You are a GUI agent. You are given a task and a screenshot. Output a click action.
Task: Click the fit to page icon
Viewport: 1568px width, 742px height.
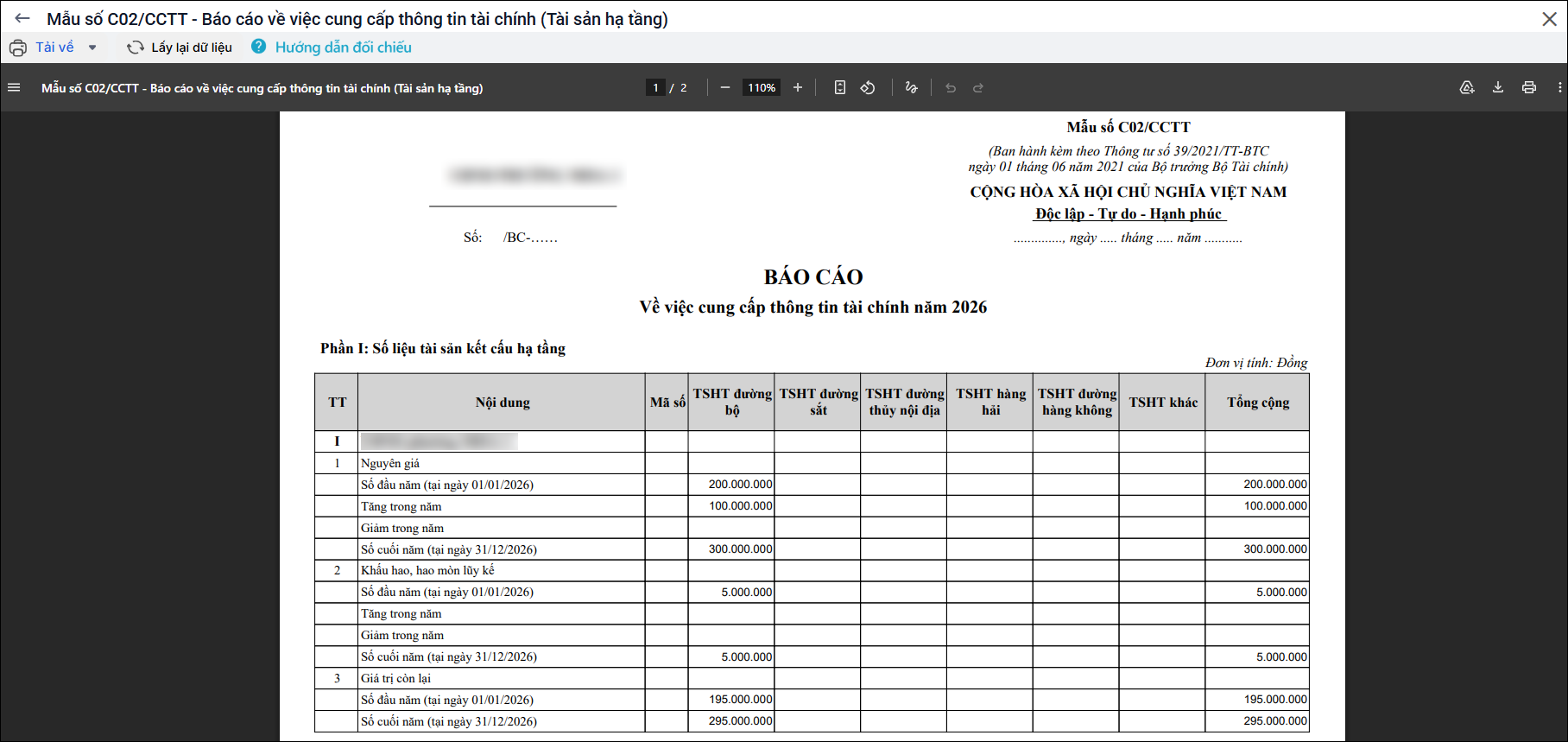(x=840, y=87)
